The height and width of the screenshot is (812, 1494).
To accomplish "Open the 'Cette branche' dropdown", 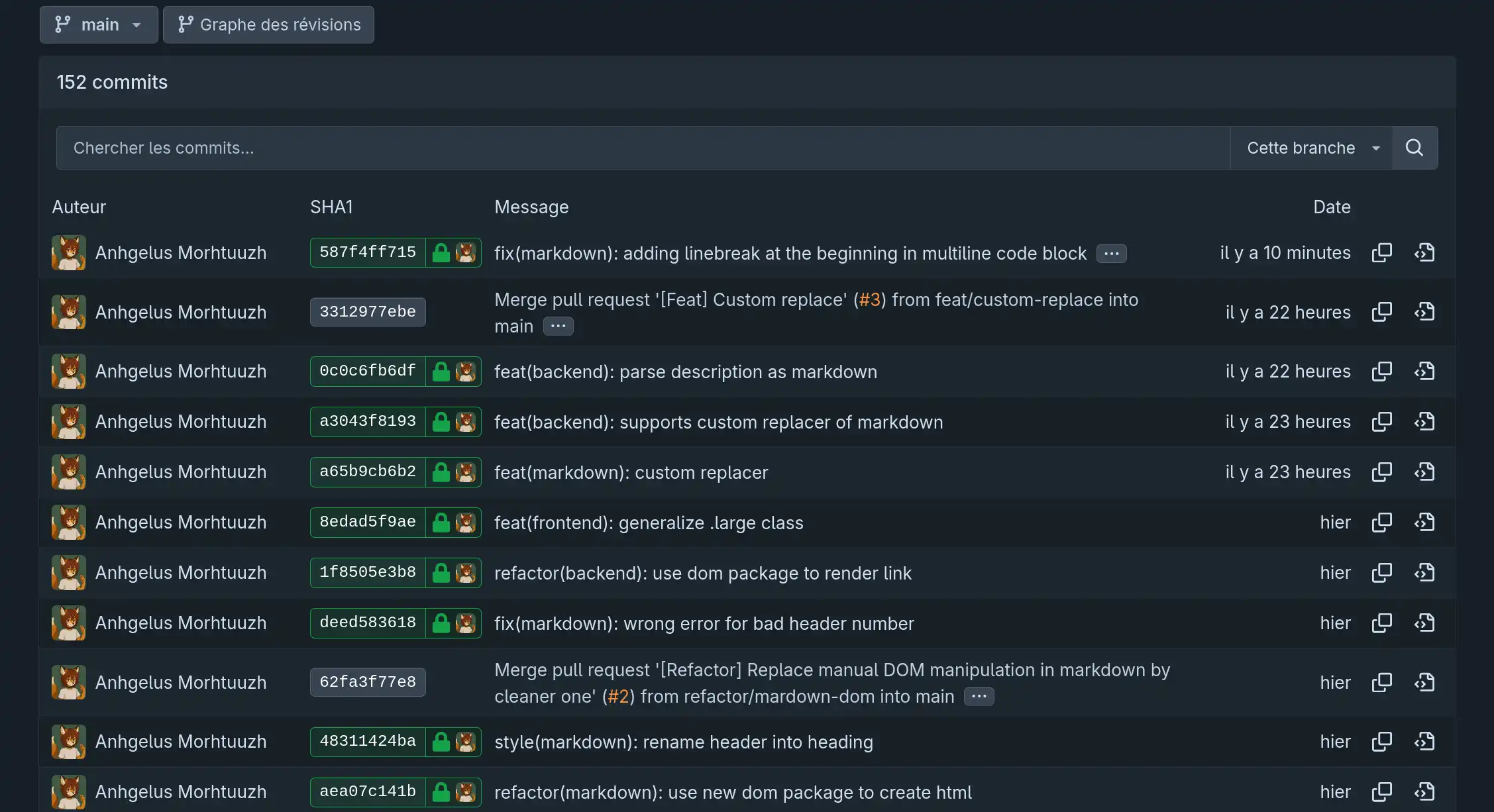I will coord(1311,147).
